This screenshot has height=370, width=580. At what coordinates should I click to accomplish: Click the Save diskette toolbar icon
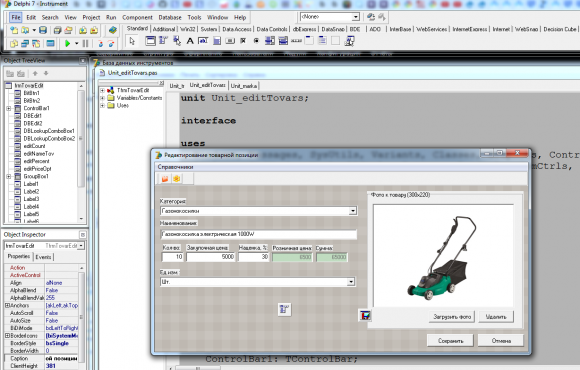(43, 30)
